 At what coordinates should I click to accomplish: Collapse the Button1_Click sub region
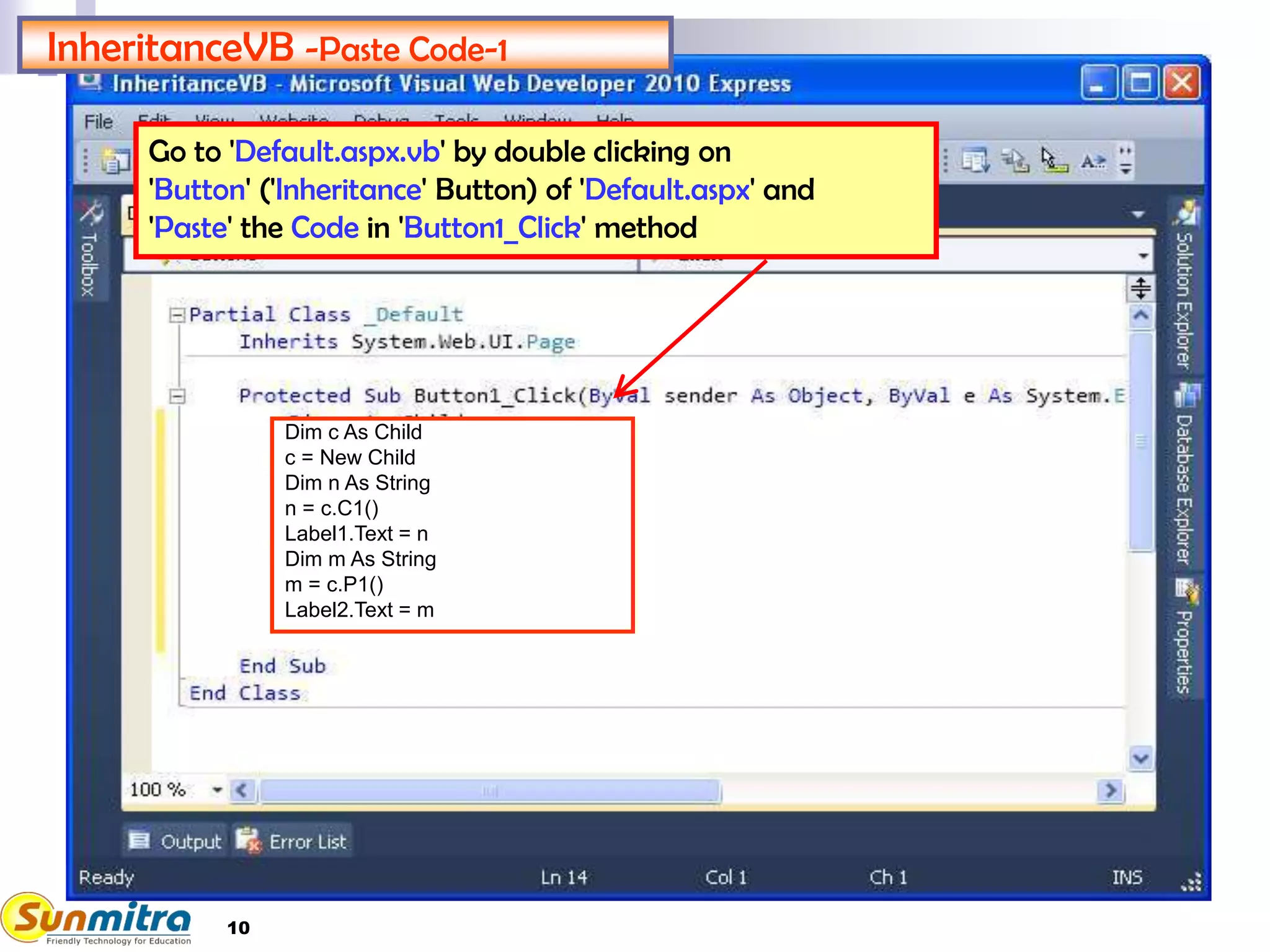177,396
